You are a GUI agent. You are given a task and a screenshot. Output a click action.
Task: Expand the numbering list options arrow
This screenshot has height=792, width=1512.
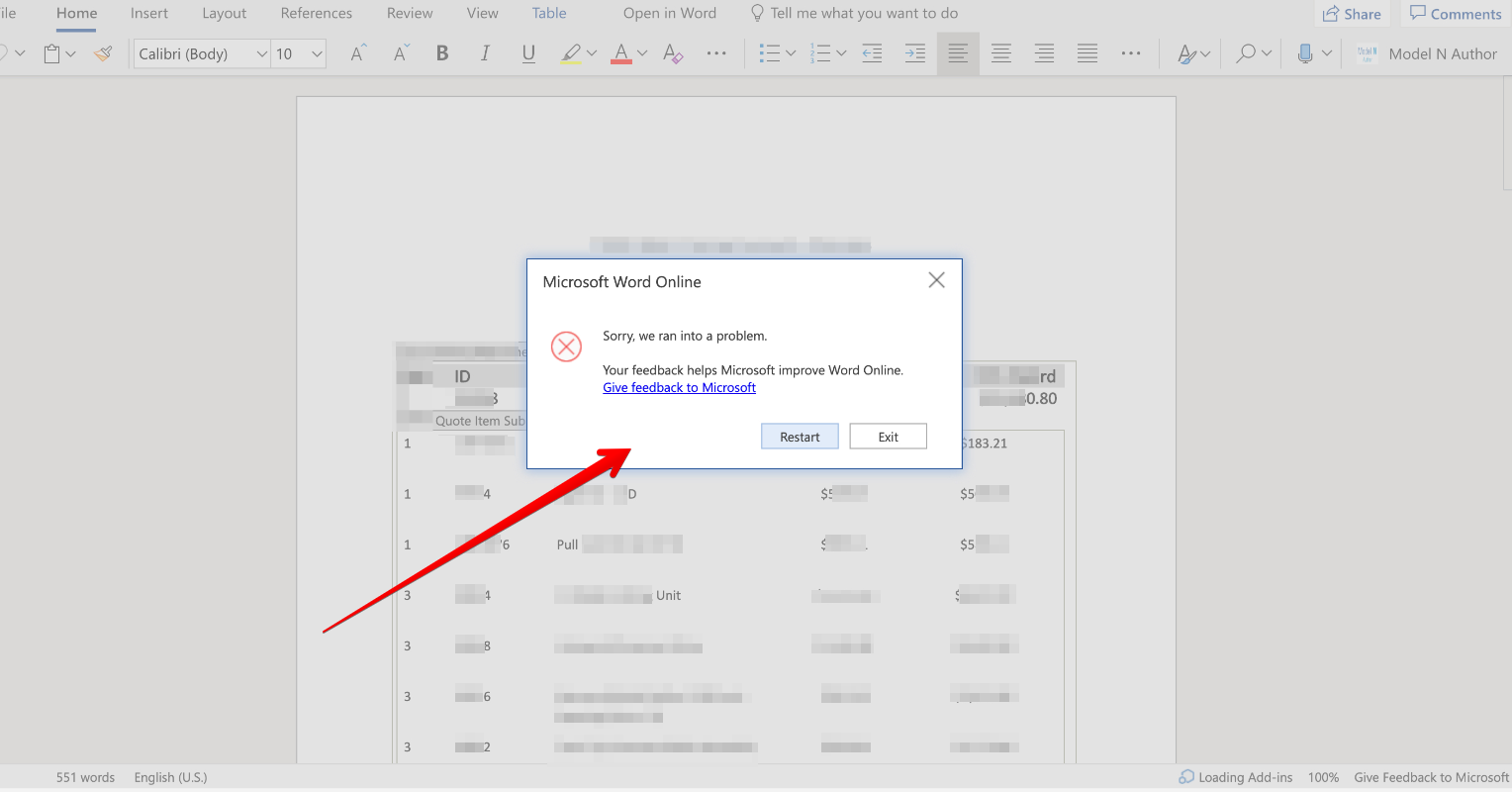[842, 53]
